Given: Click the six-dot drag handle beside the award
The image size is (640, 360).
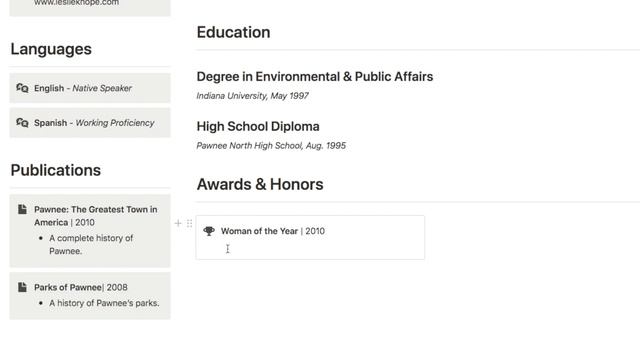Looking at the screenshot, I should tap(189, 223).
